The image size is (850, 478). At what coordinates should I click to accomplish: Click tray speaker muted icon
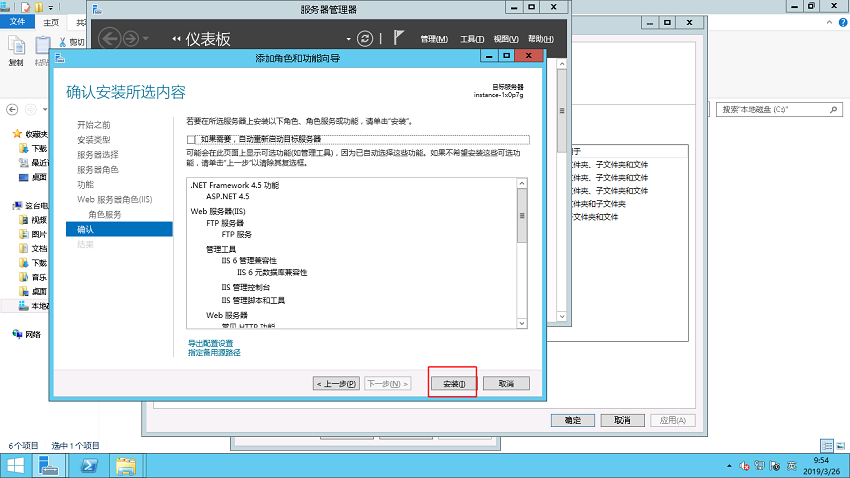click(744, 466)
